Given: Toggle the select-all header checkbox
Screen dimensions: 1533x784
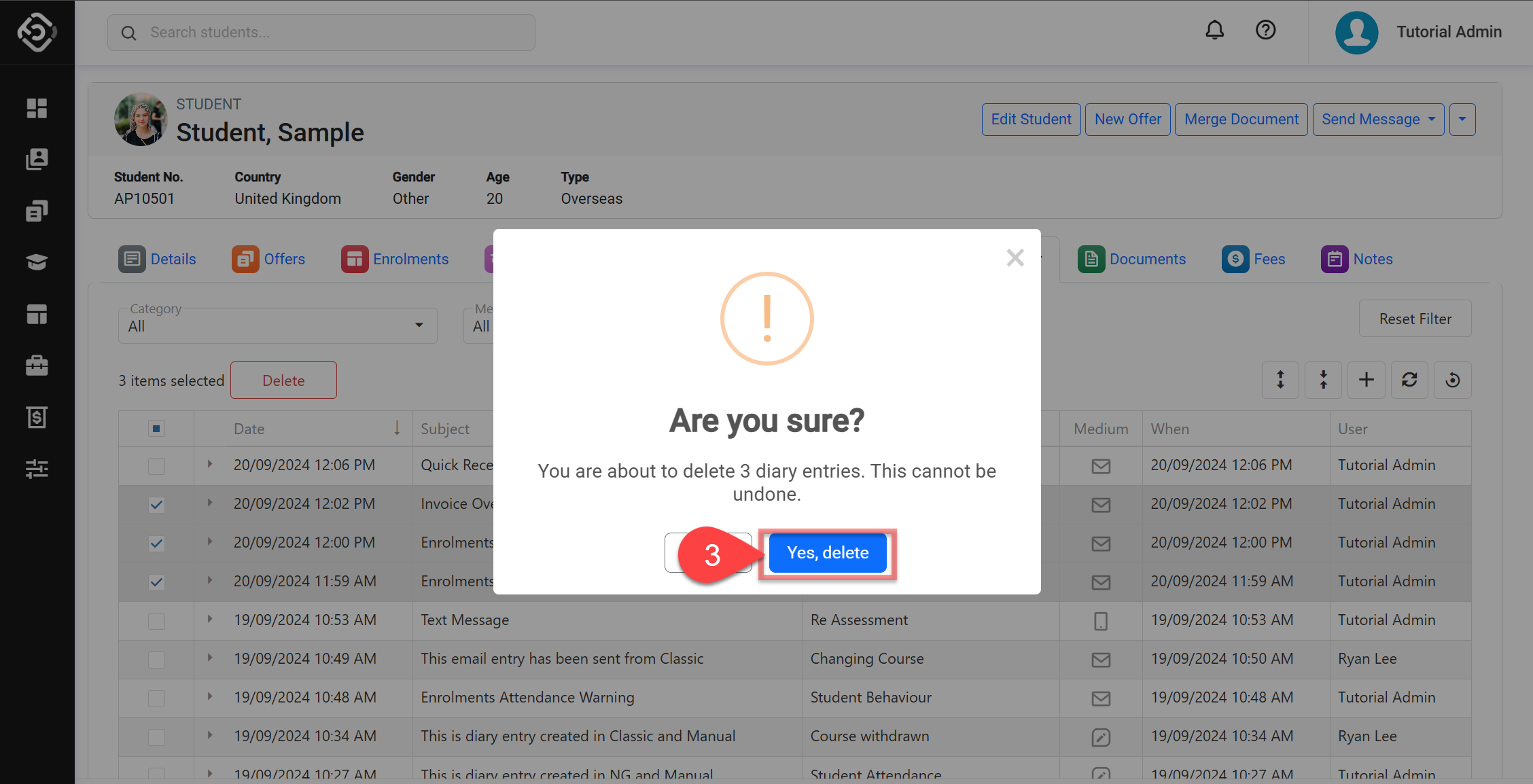Looking at the screenshot, I should click(x=156, y=429).
